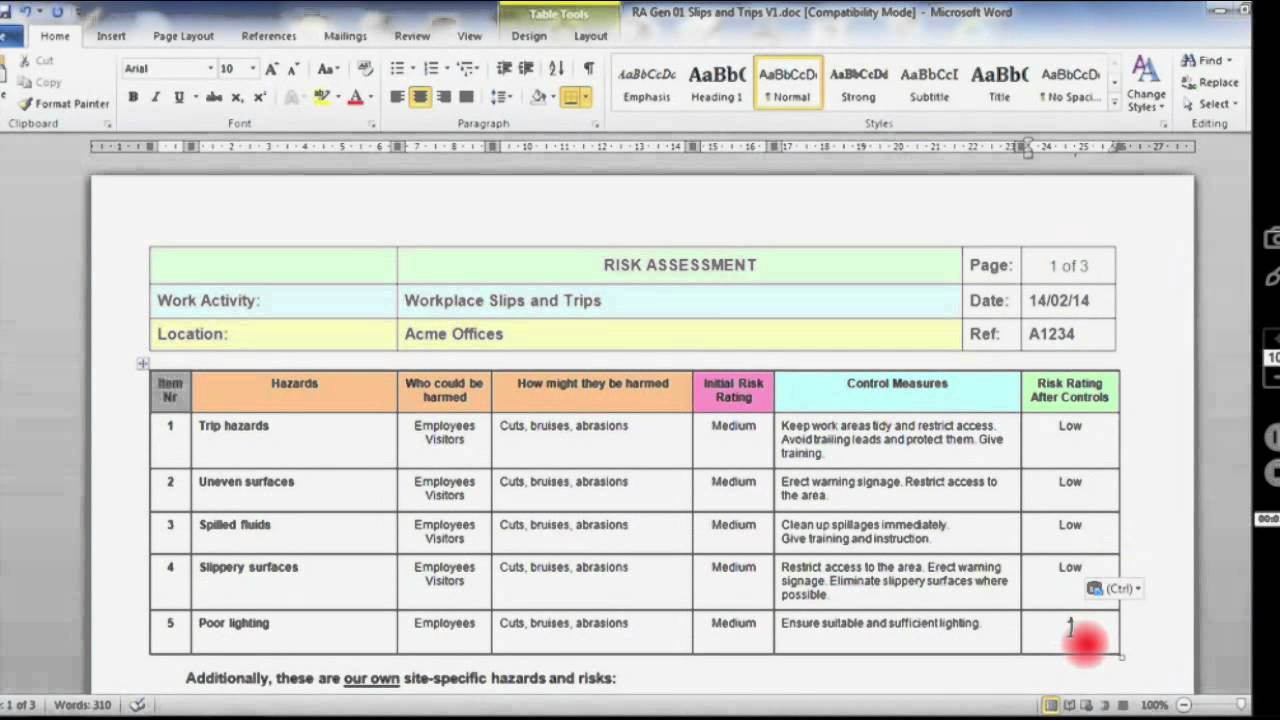Screen dimensions: 1280x720
Task: Open the Mailings tab
Action: 345,36
